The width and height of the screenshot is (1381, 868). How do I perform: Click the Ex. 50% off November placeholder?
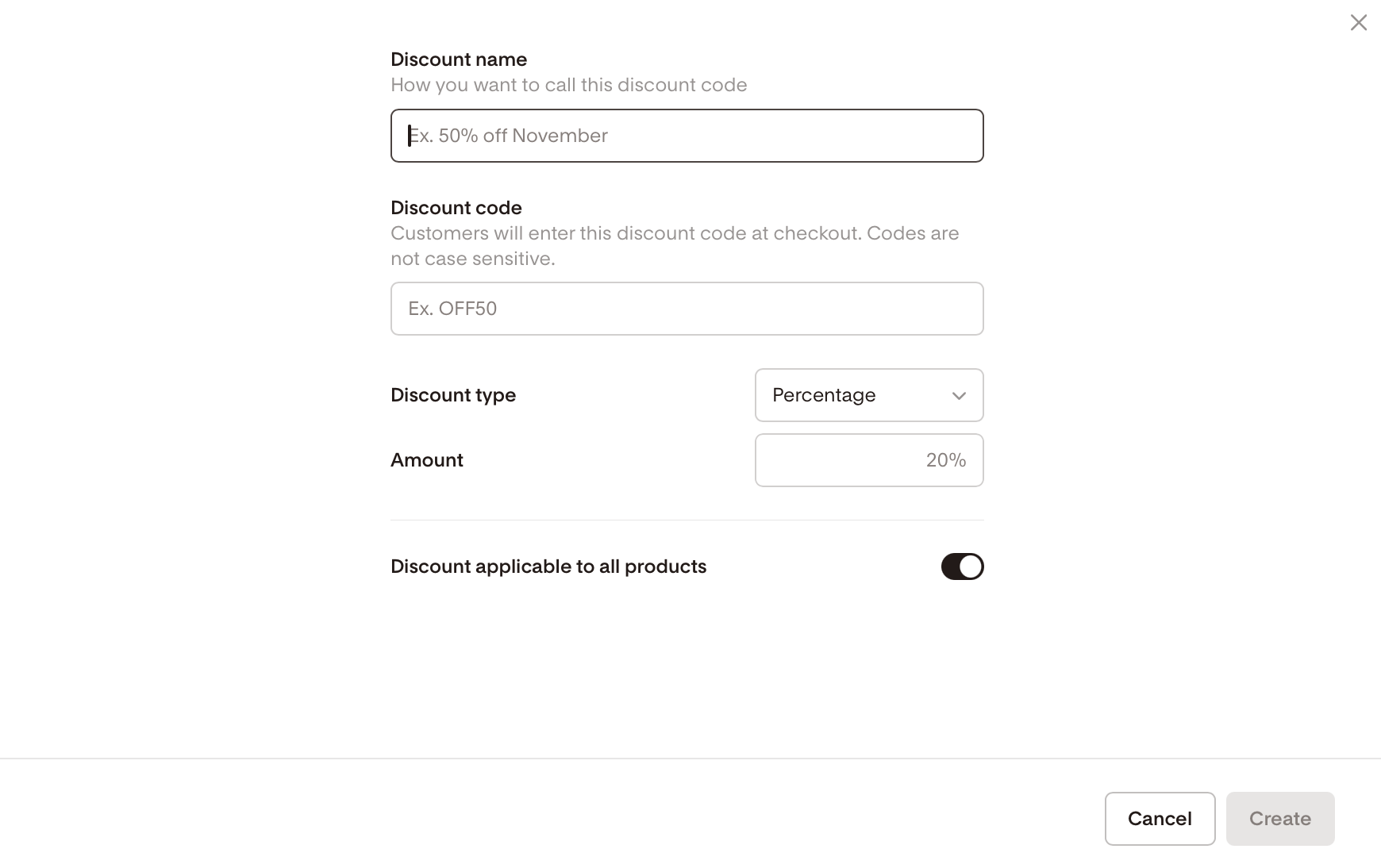click(x=508, y=136)
